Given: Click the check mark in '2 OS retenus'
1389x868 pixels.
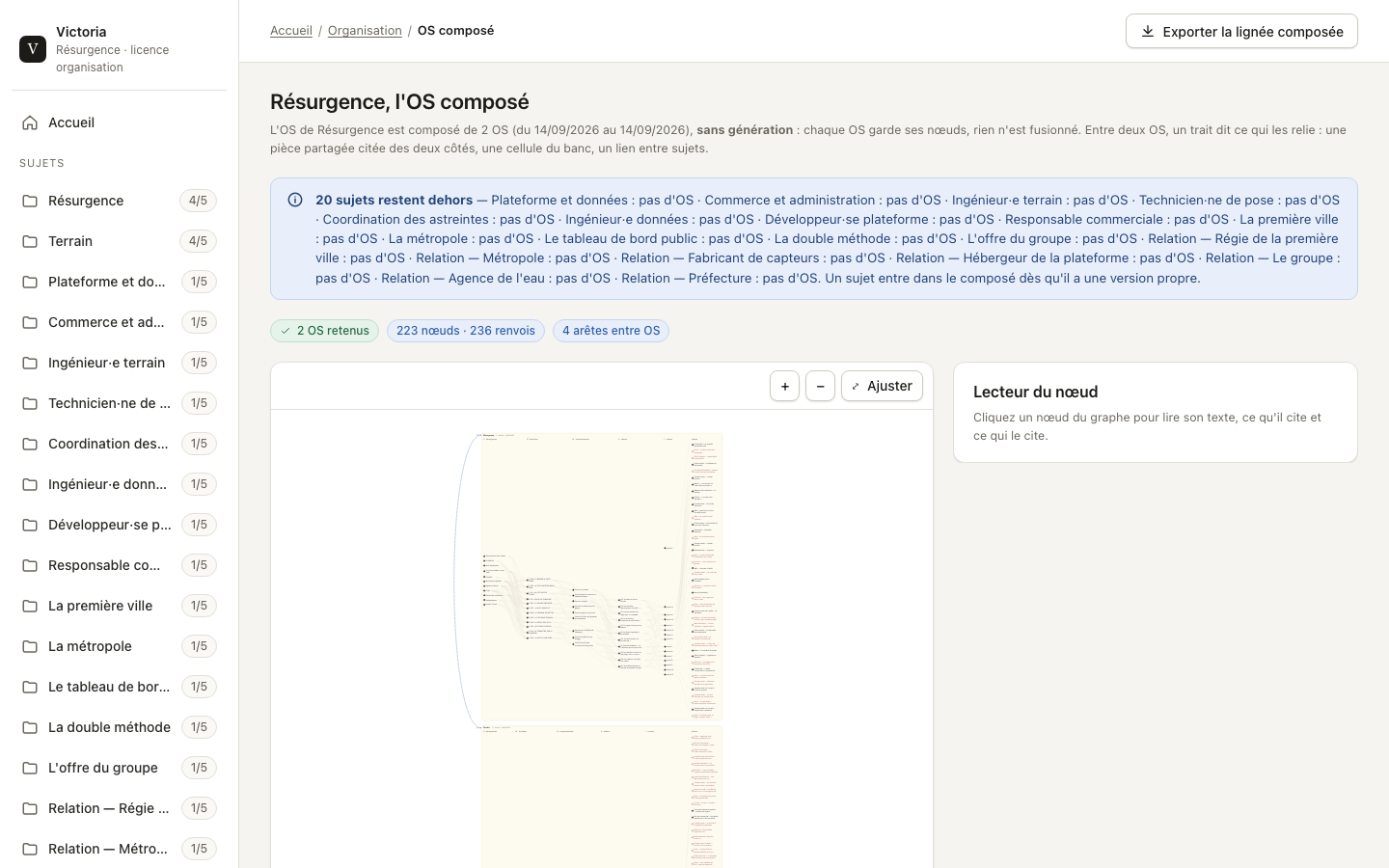Looking at the screenshot, I should (286, 331).
